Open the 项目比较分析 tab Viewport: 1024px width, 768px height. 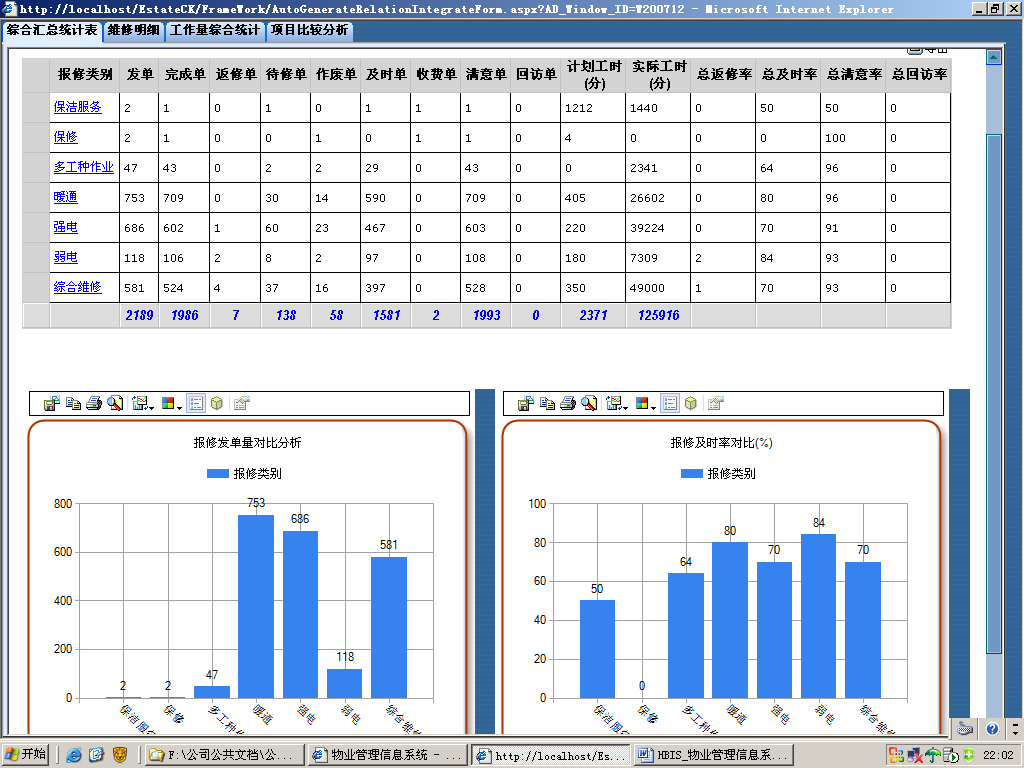[310, 30]
